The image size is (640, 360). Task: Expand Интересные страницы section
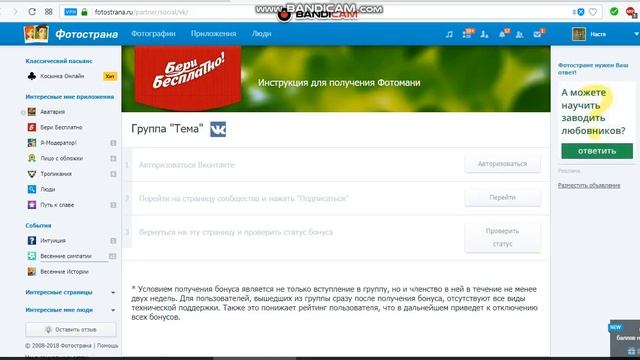(70, 292)
